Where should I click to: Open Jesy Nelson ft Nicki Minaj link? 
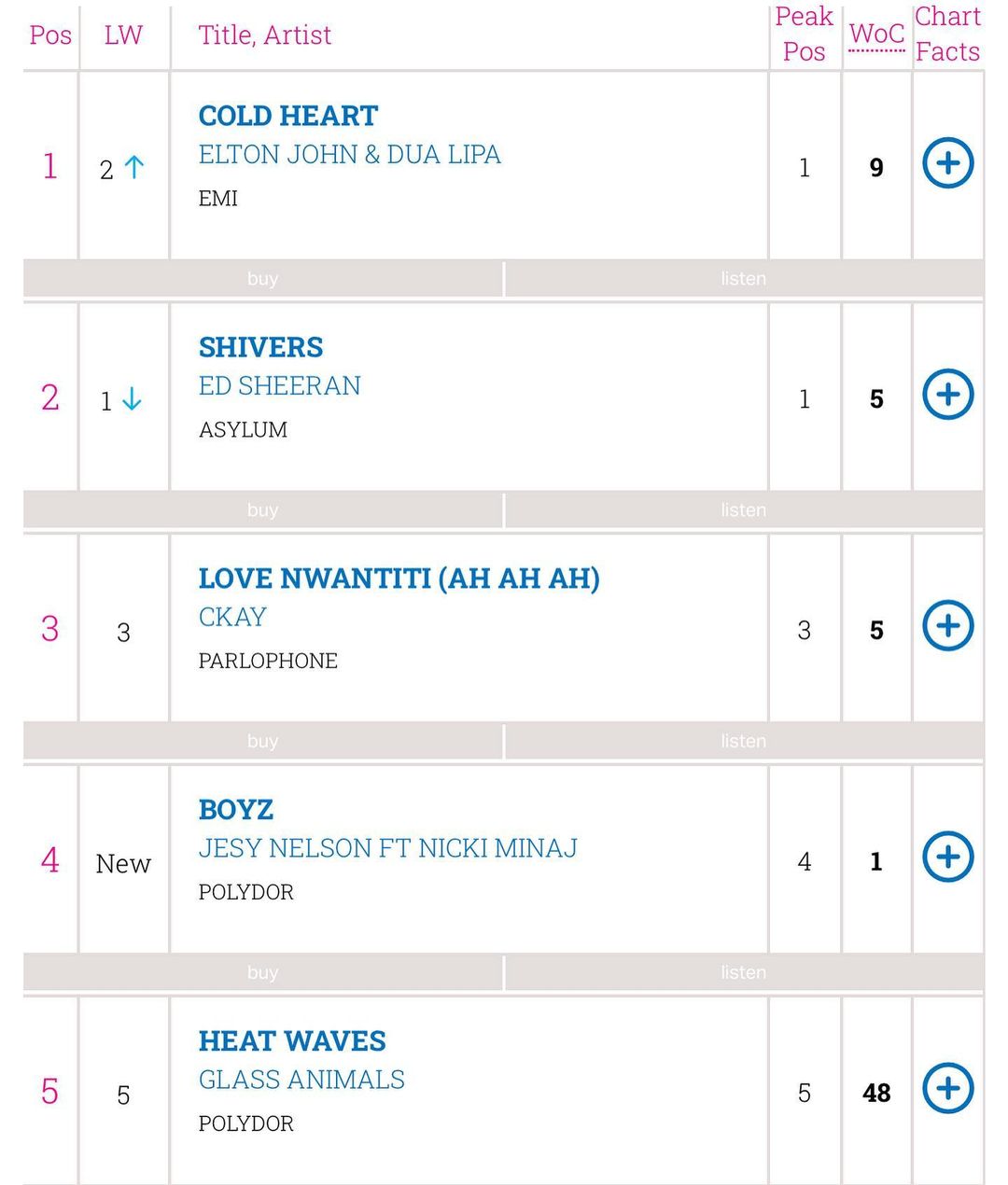tap(387, 849)
